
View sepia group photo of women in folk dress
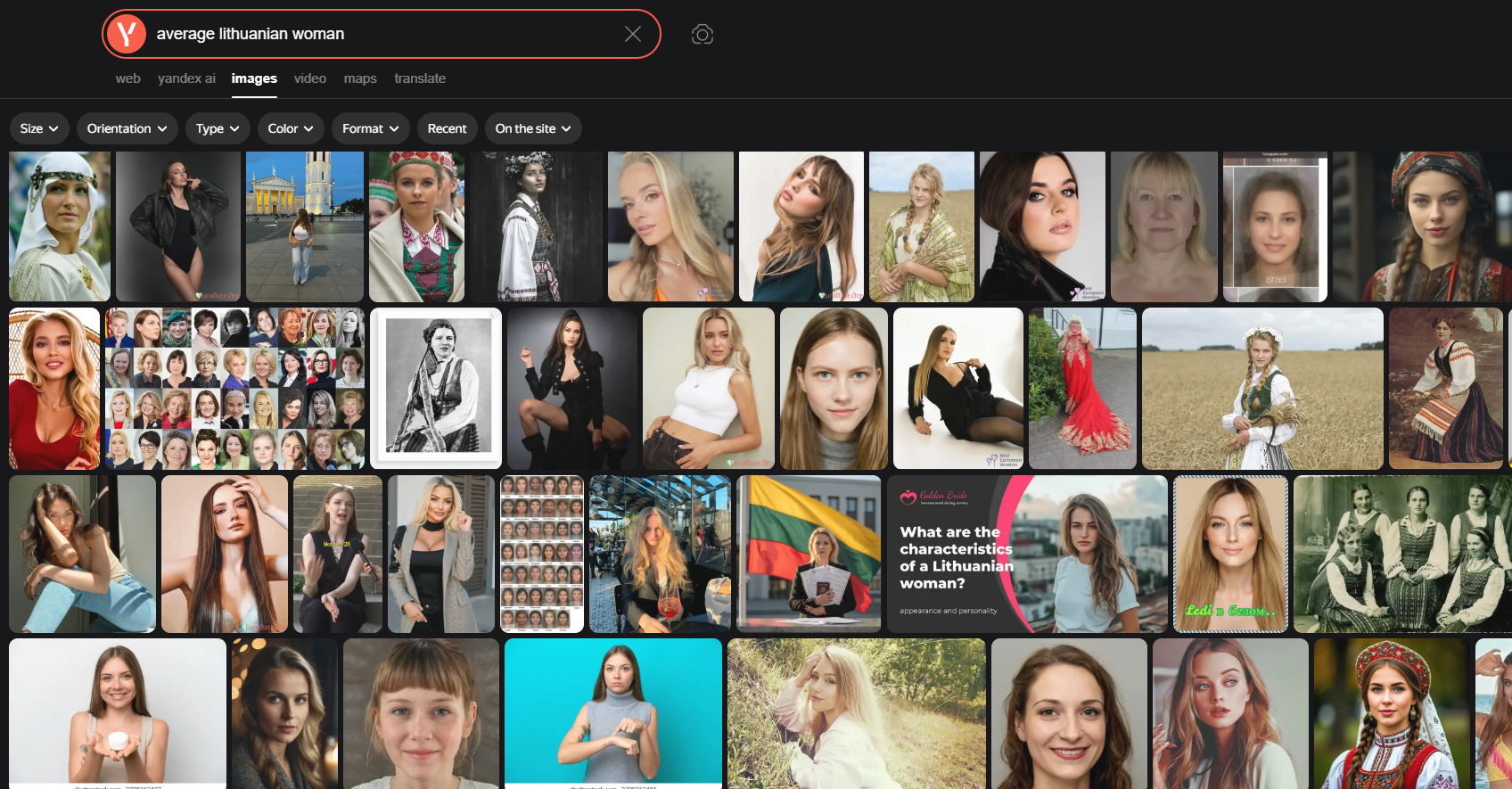point(1402,554)
